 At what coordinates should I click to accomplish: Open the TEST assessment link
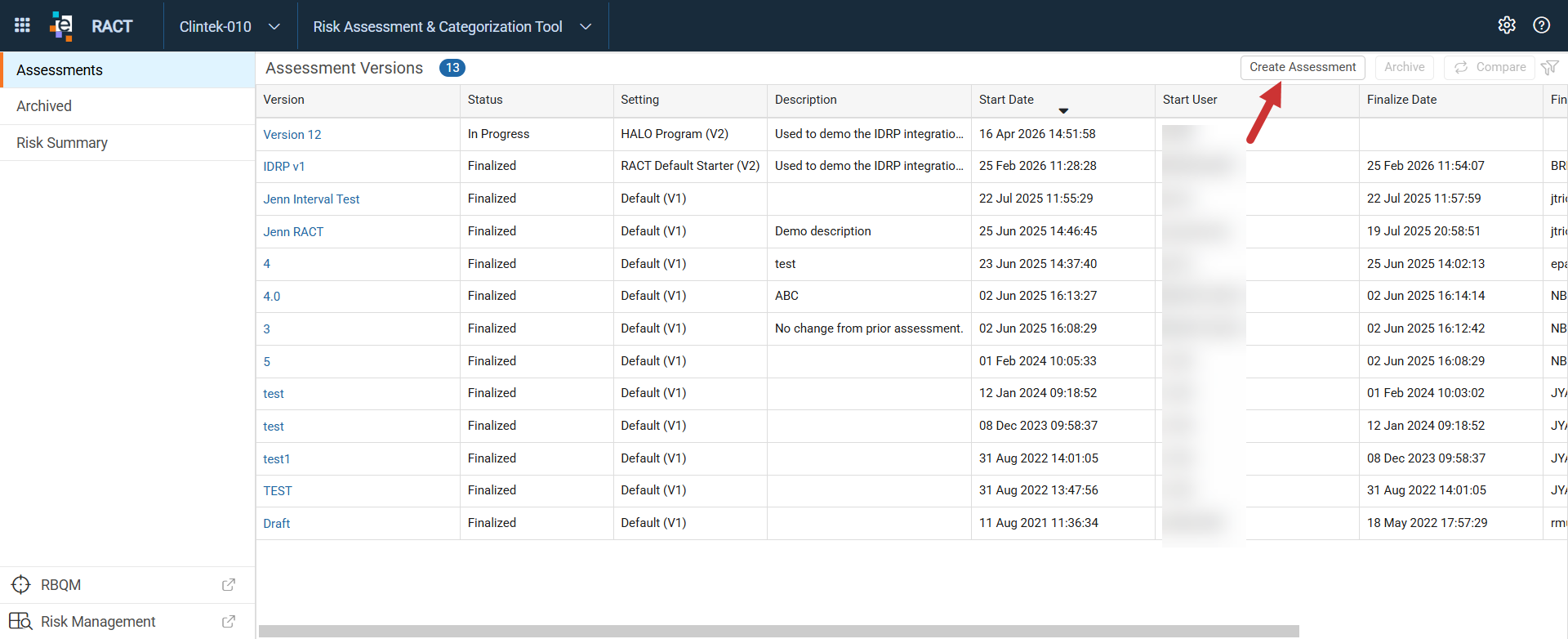click(x=278, y=491)
